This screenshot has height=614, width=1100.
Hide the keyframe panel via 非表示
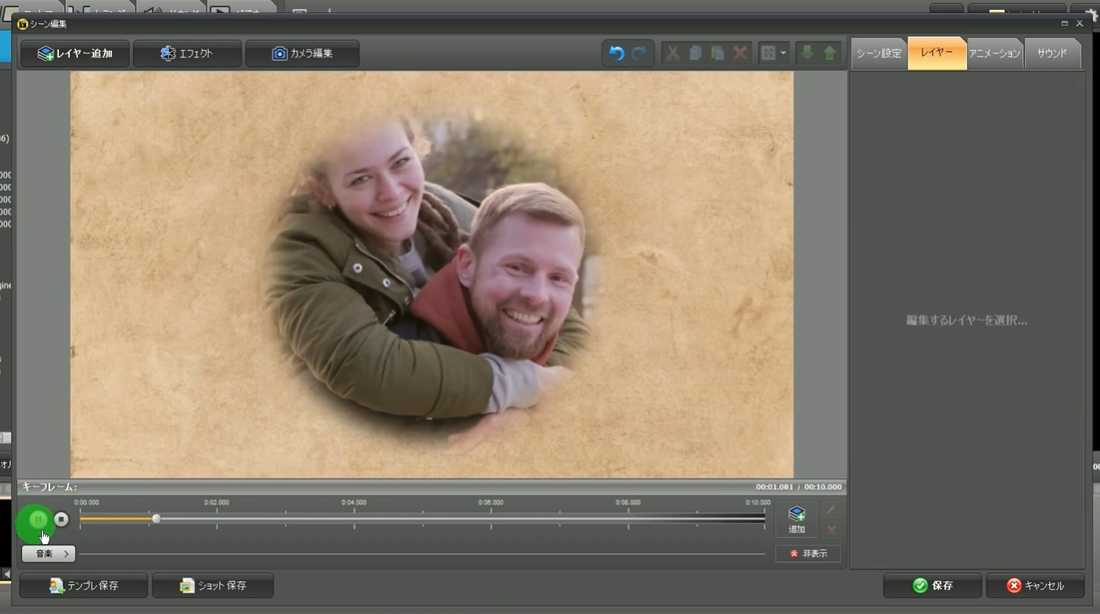808,553
